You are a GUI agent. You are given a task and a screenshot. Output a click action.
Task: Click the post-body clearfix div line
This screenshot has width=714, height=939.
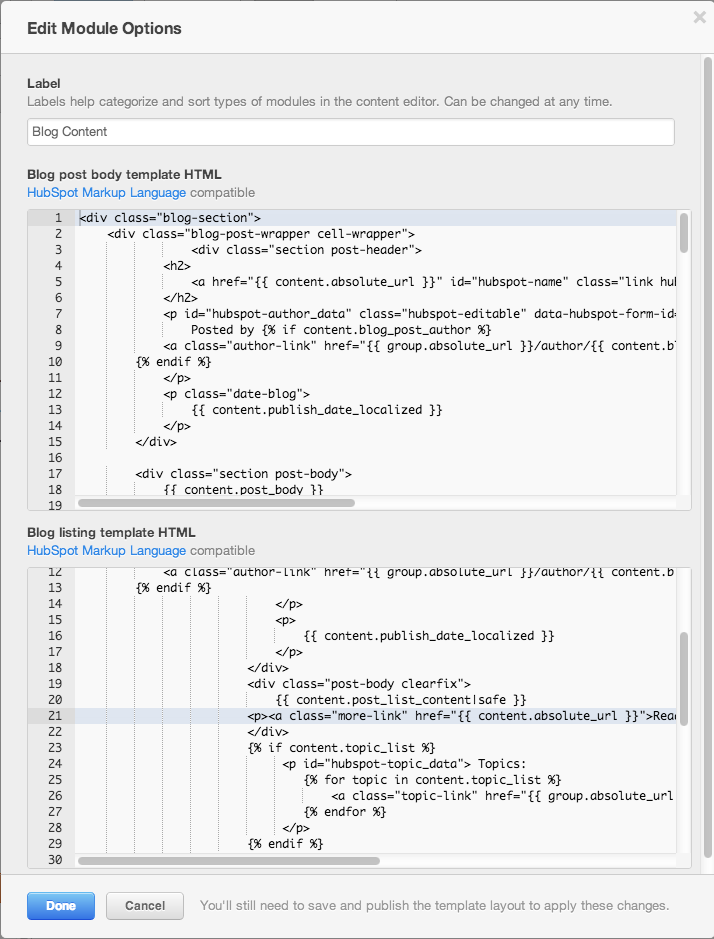pos(359,684)
